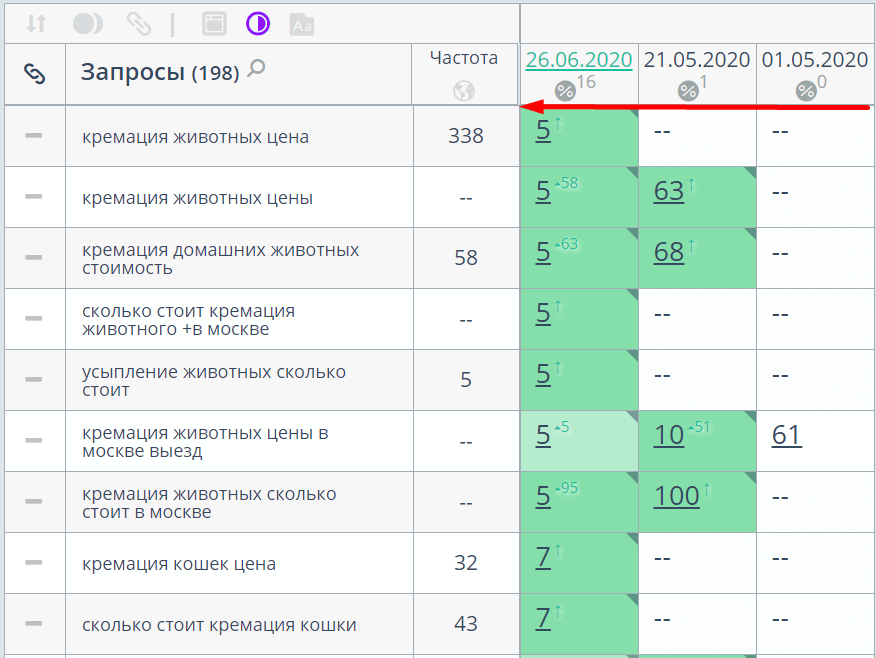The image size is (876, 658).
Task: Click the Запросы (198) column header
Action: [x=160, y=72]
